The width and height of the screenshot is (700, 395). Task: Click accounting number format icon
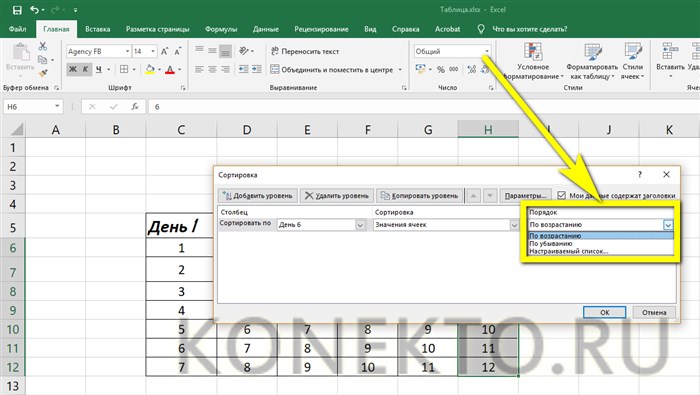click(x=420, y=69)
